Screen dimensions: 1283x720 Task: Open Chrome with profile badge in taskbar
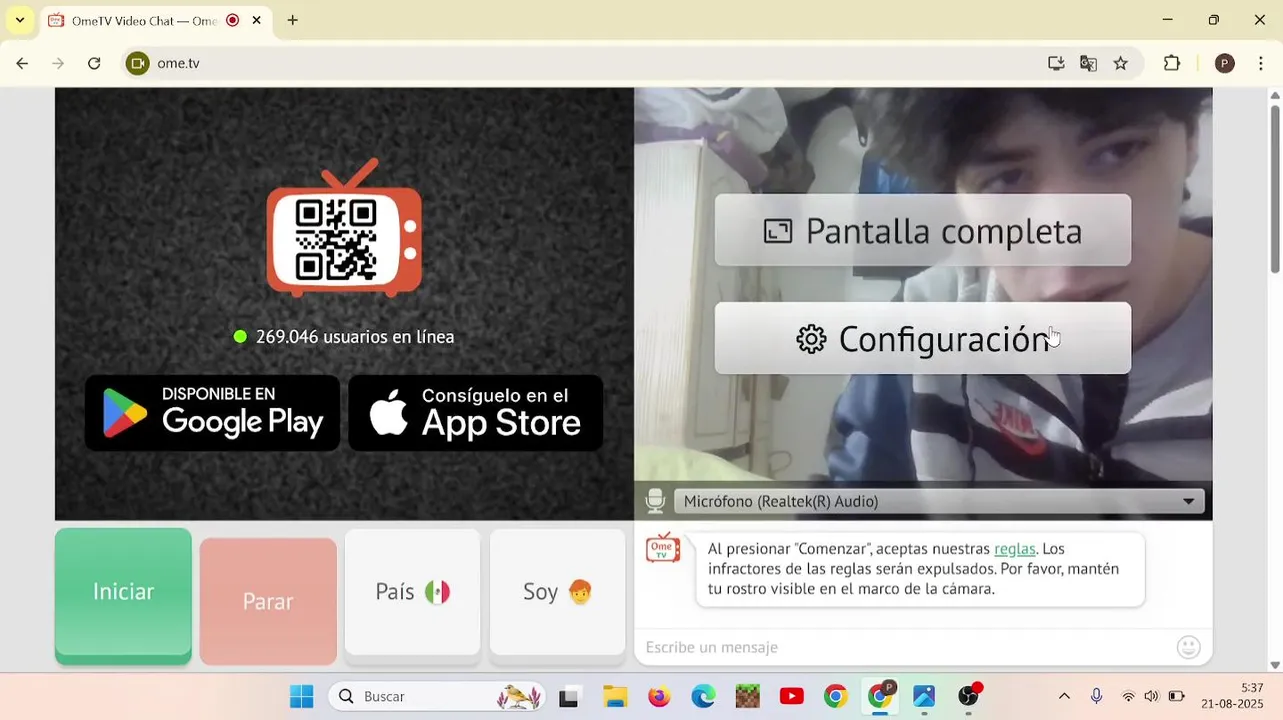click(880, 696)
